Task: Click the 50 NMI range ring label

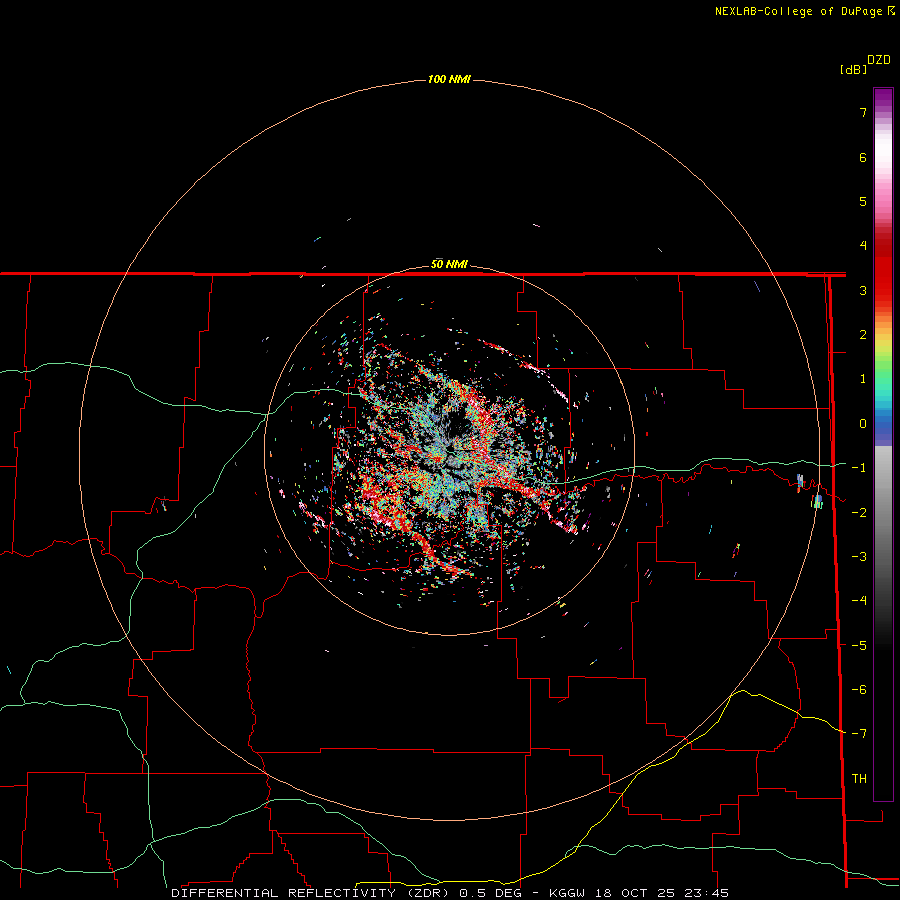Action: tap(449, 264)
